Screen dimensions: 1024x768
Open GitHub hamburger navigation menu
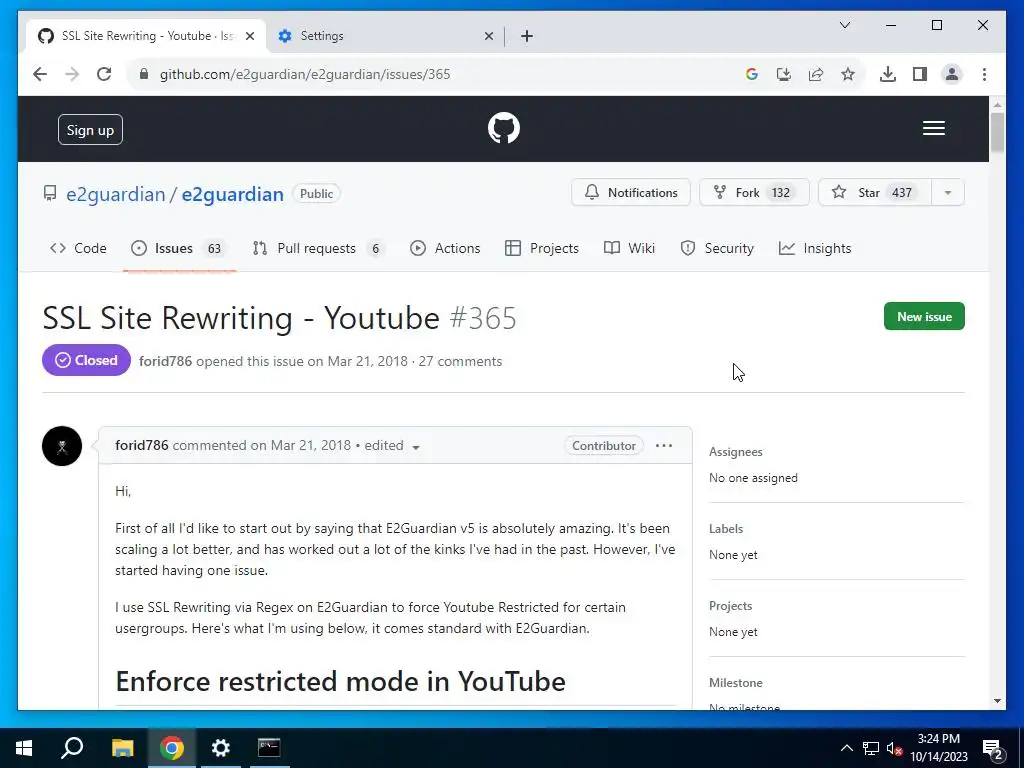[933, 128]
